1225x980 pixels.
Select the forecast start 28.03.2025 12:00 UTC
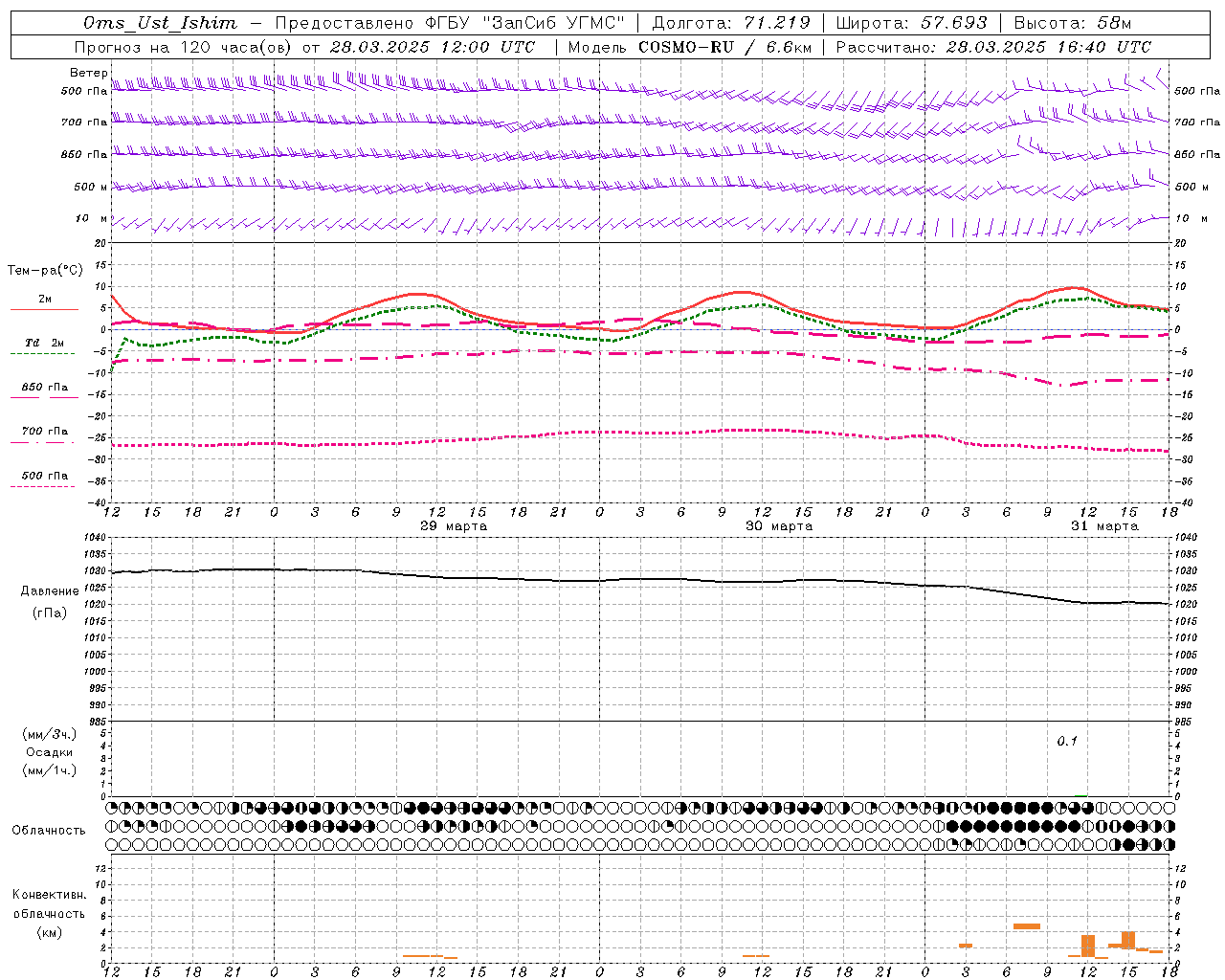coord(433,47)
